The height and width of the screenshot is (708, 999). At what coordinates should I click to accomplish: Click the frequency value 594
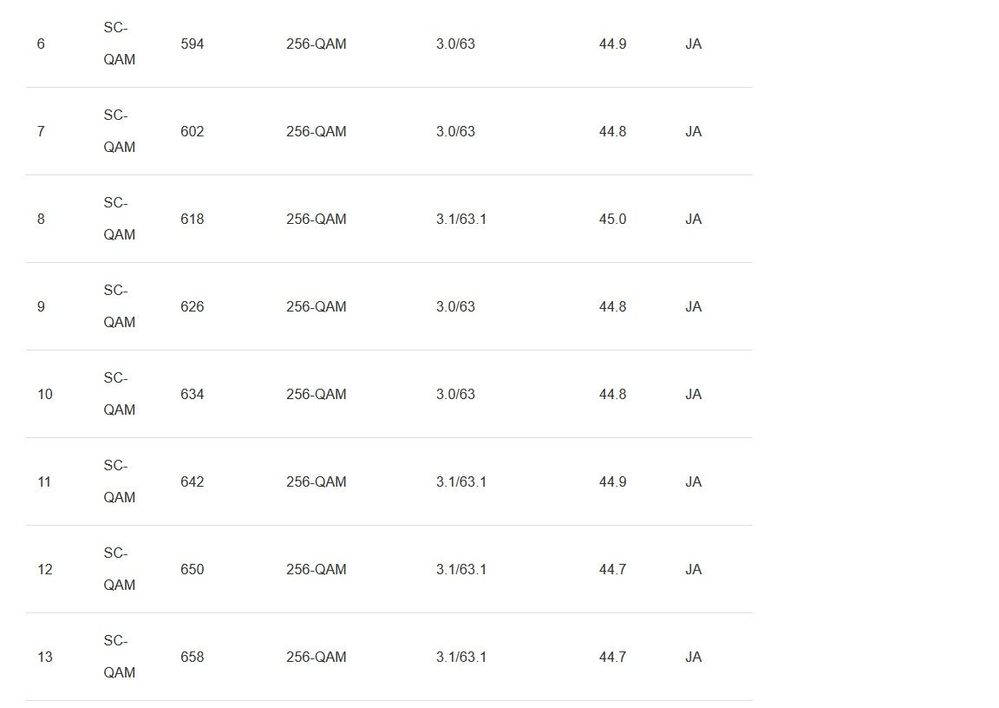tap(192, 44)
